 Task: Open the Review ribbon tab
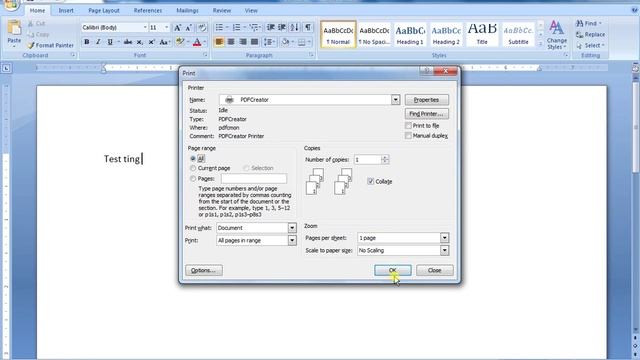point(222,10)
